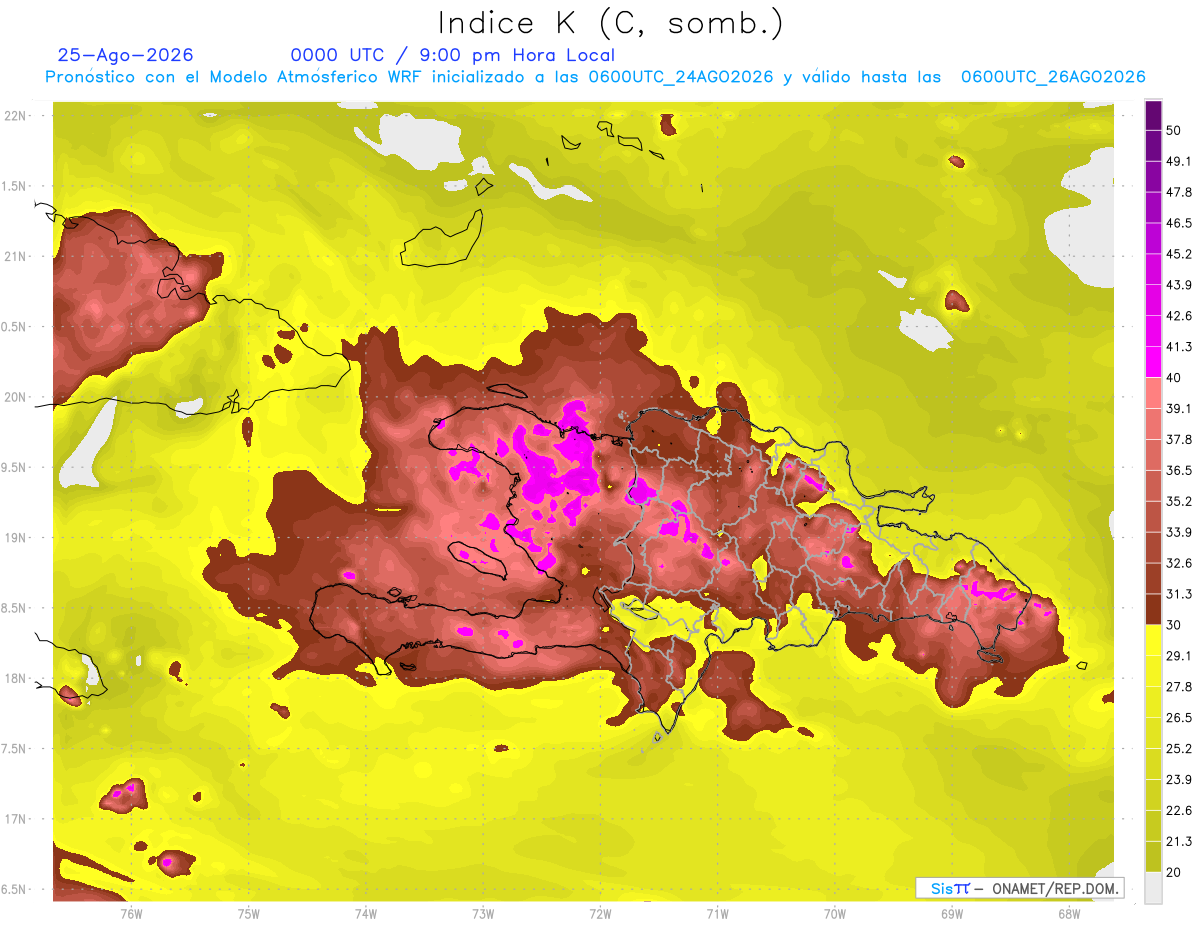Click the colorbar value "32.6"
This screenshot has height=927, width=1200.
coord(1178,563)
